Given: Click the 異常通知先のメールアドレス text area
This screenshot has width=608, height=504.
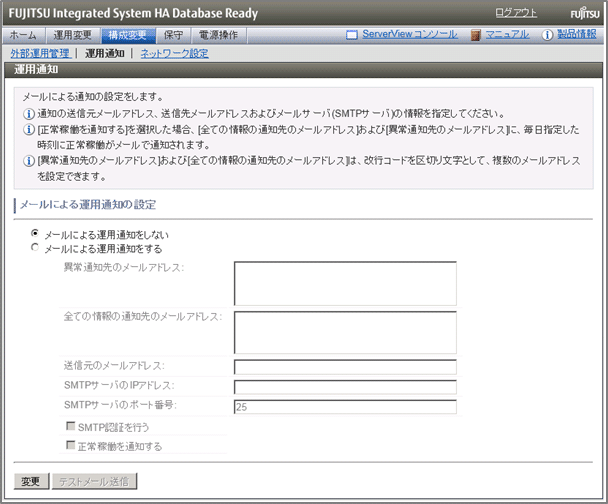Looking at the screenshot, I should pyautogui.click(x=345, y=283).
